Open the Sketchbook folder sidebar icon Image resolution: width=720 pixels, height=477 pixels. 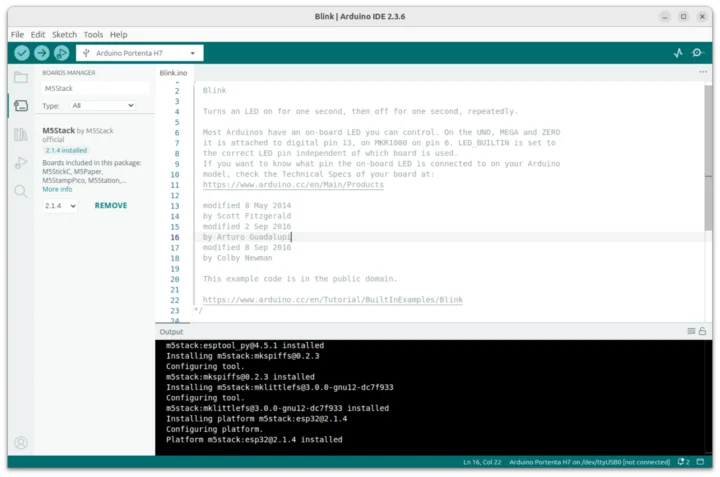21,78
